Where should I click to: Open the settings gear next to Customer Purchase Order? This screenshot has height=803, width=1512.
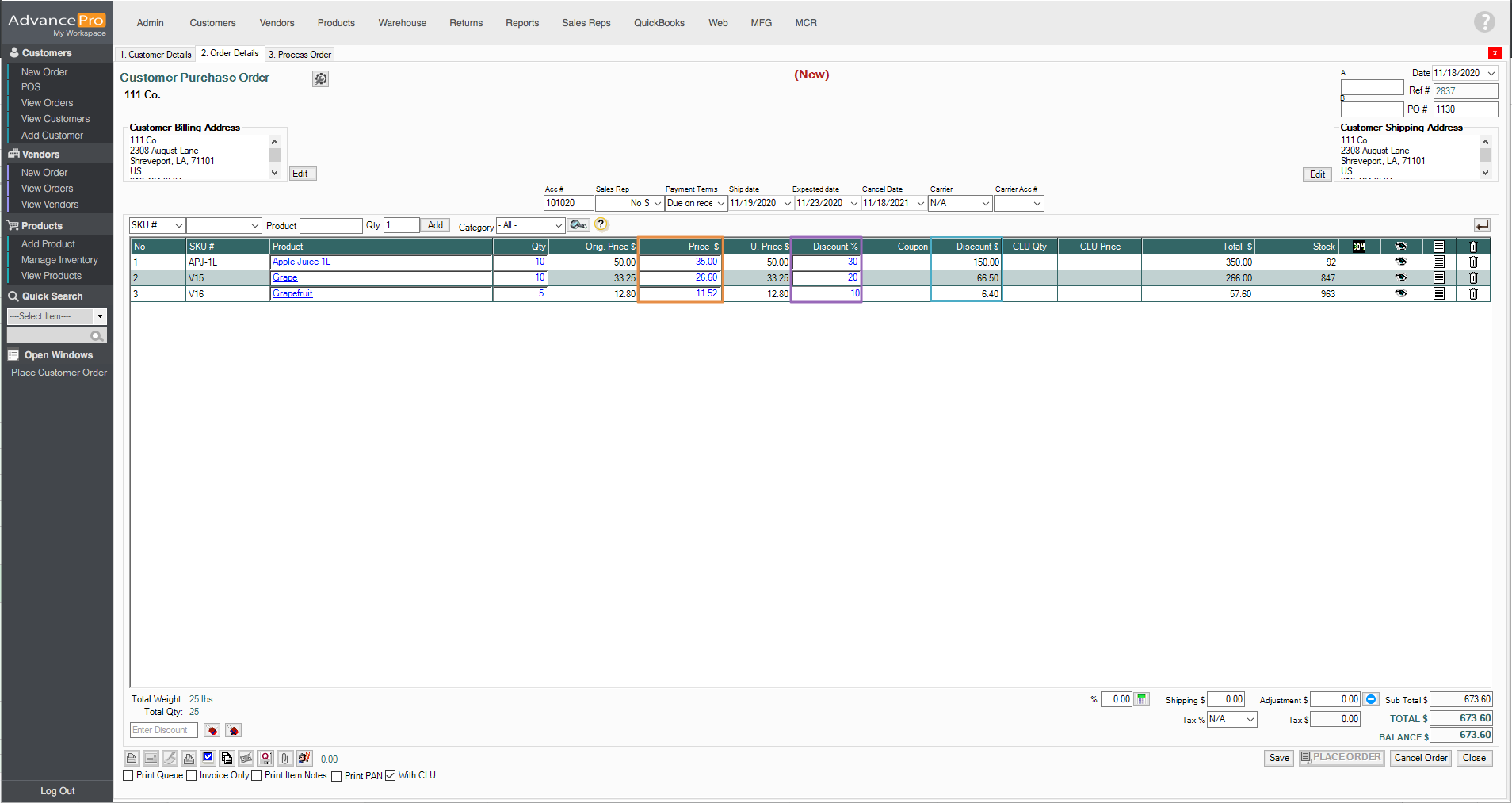pyautogui.click(x=320, y=78)
